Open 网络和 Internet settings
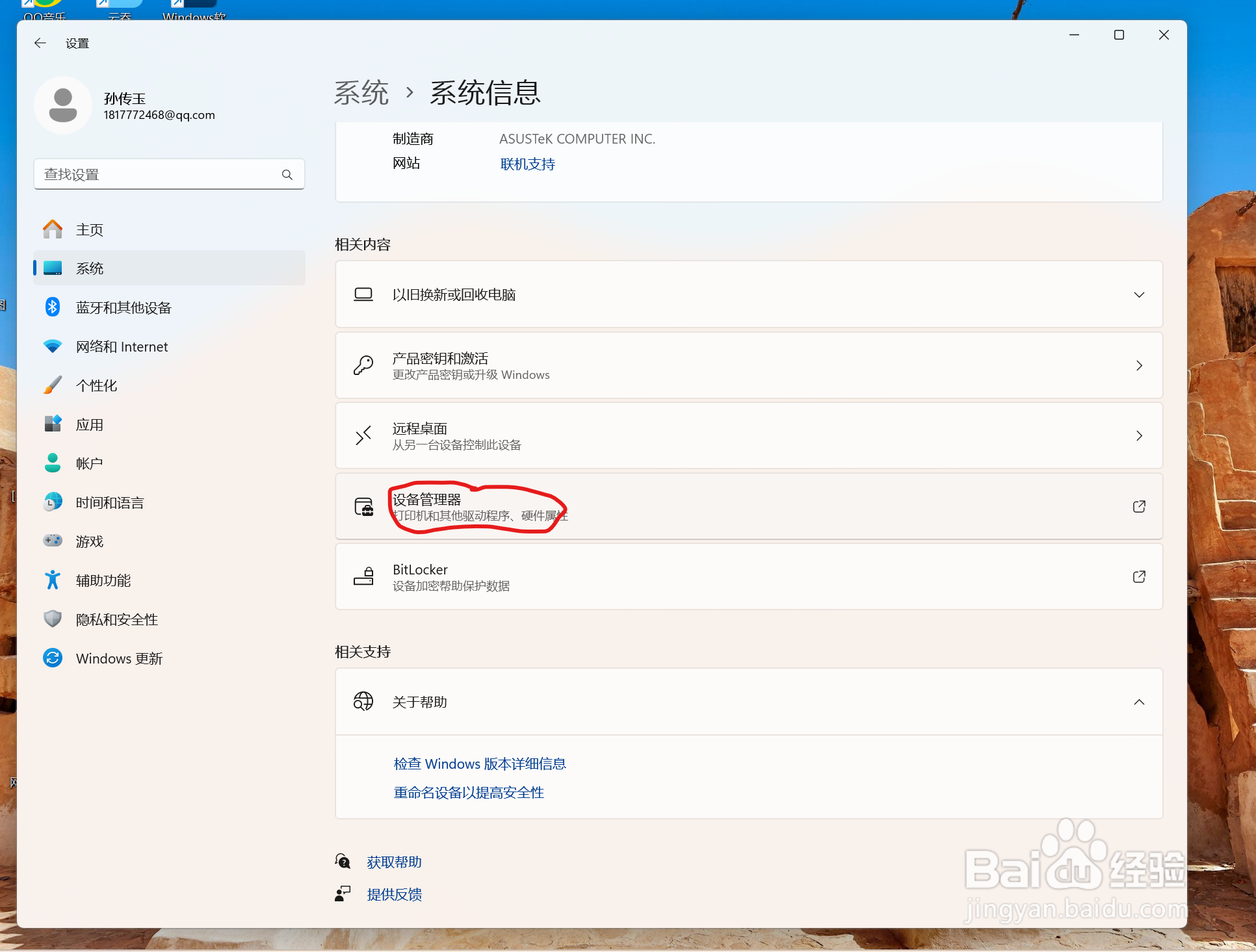This screenshot has height=952, width=1256. [121, 346]
